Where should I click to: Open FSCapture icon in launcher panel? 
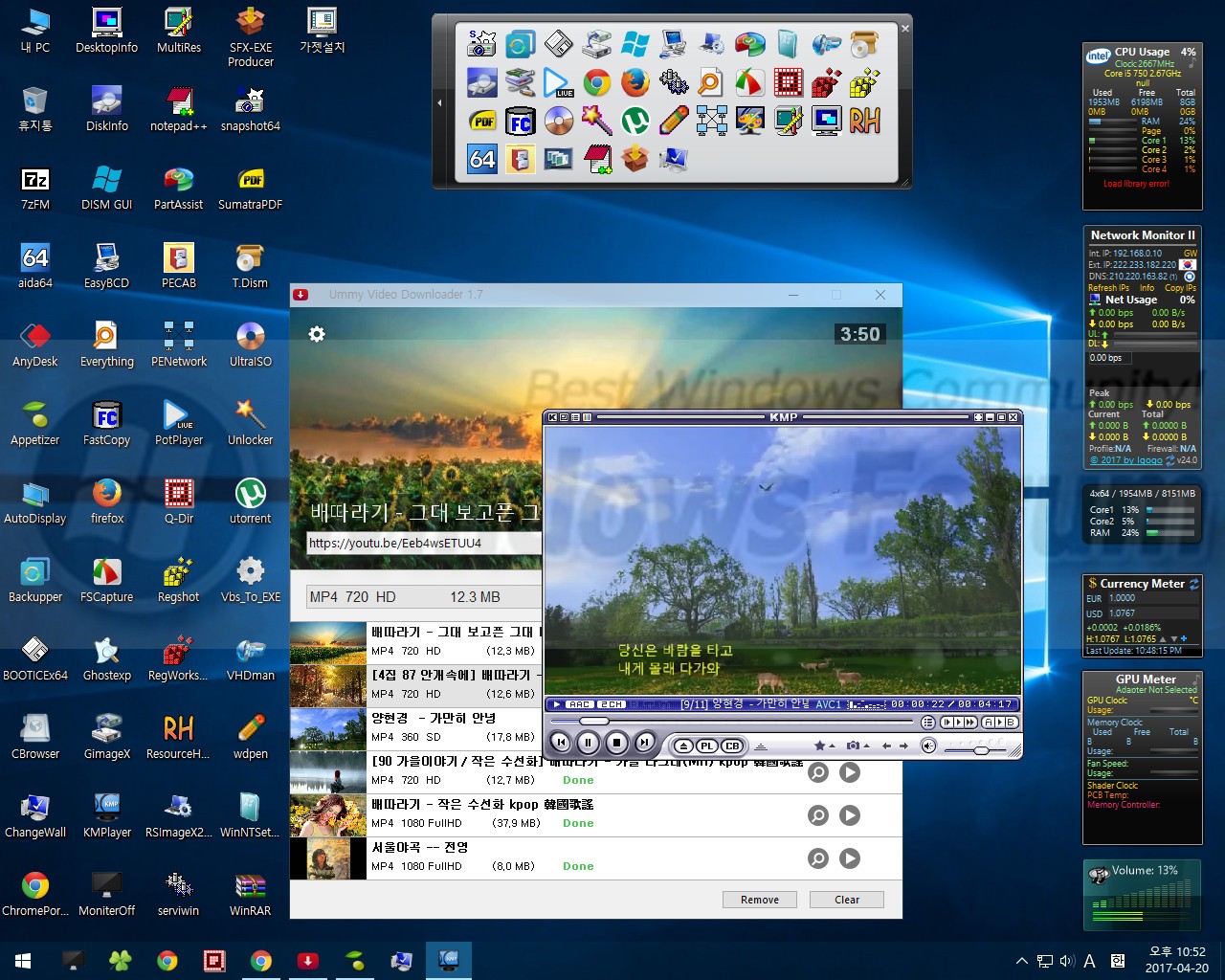[x=749, y=82]
